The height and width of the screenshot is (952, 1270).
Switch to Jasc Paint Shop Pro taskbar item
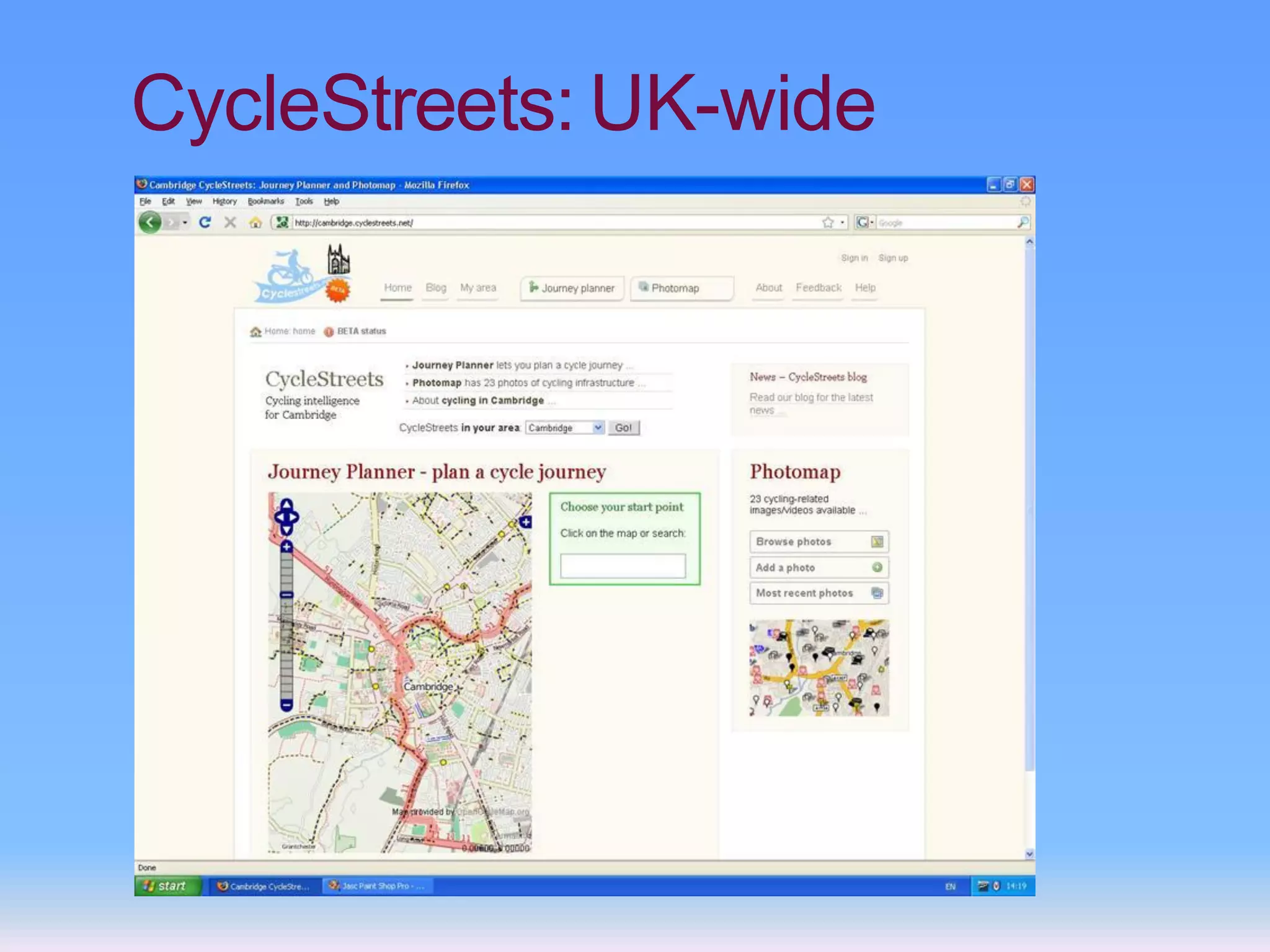pyautogui.click(x=378, y=886)
